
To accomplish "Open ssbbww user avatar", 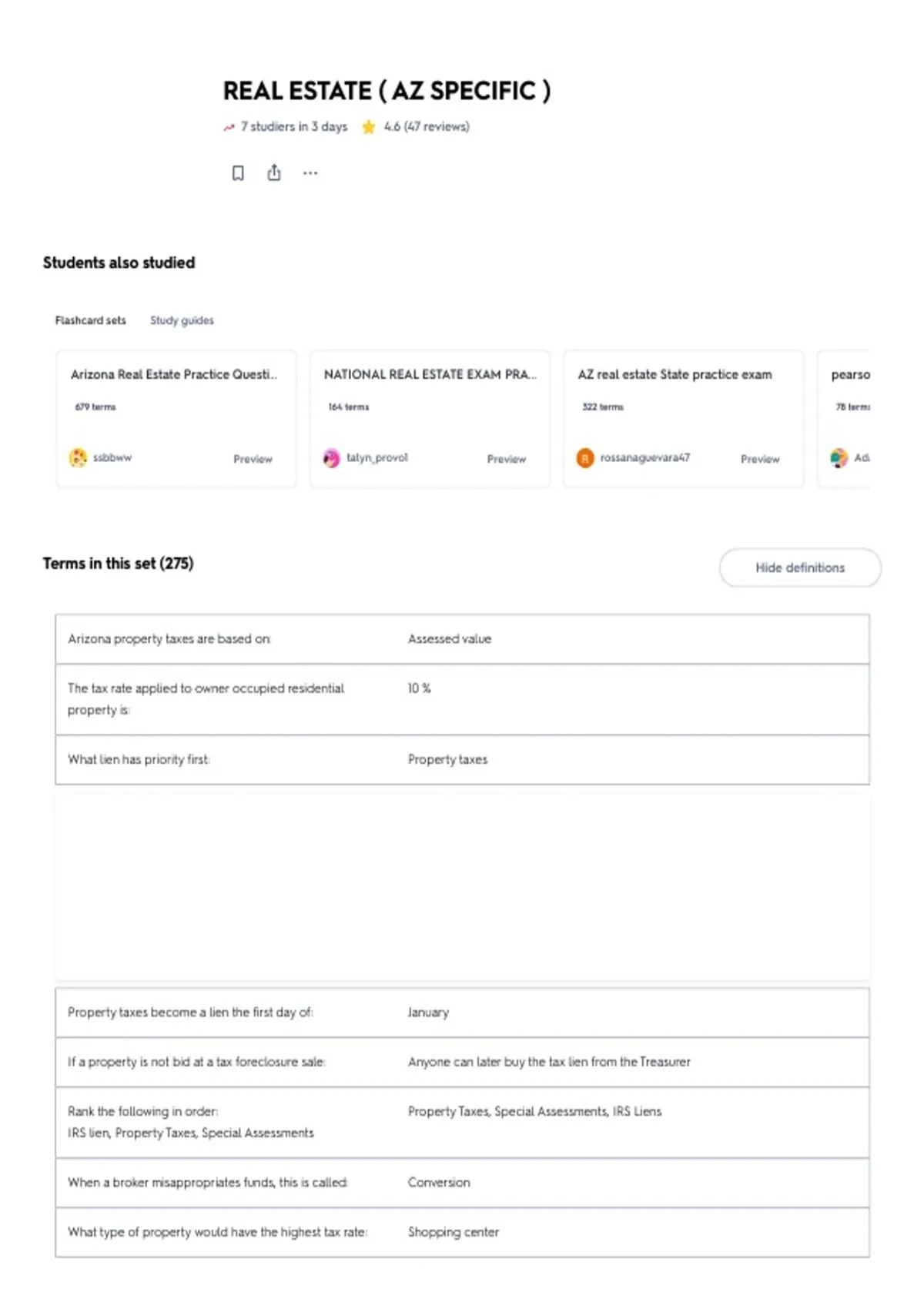I will [x=78, y=457].
